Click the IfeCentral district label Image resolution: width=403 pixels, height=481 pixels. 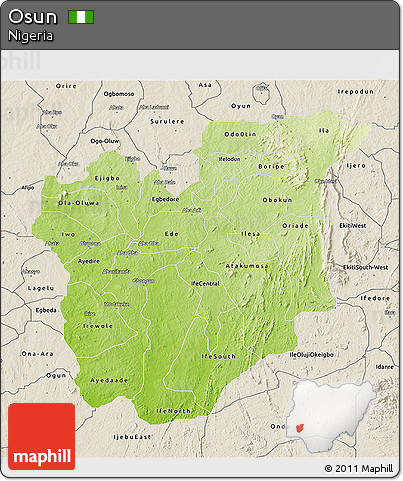(205, 284)
